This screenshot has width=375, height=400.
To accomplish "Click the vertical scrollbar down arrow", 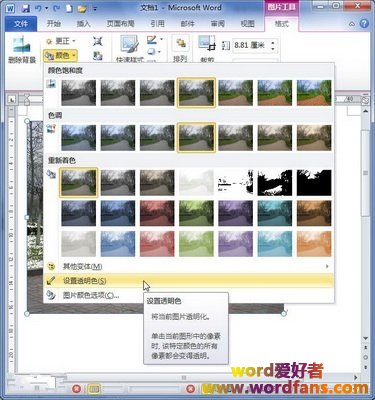I will tap(365, 338).
